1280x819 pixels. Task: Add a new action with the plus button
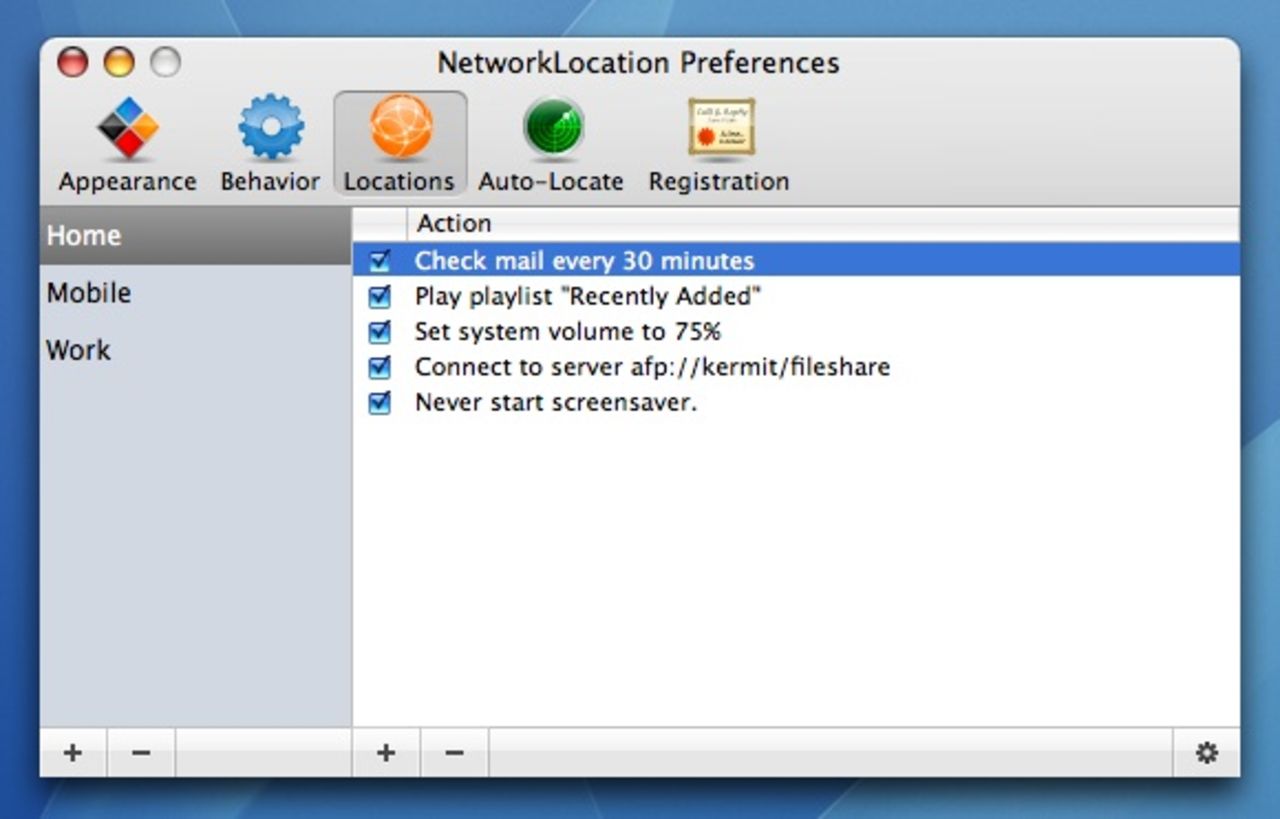(386, 751)
